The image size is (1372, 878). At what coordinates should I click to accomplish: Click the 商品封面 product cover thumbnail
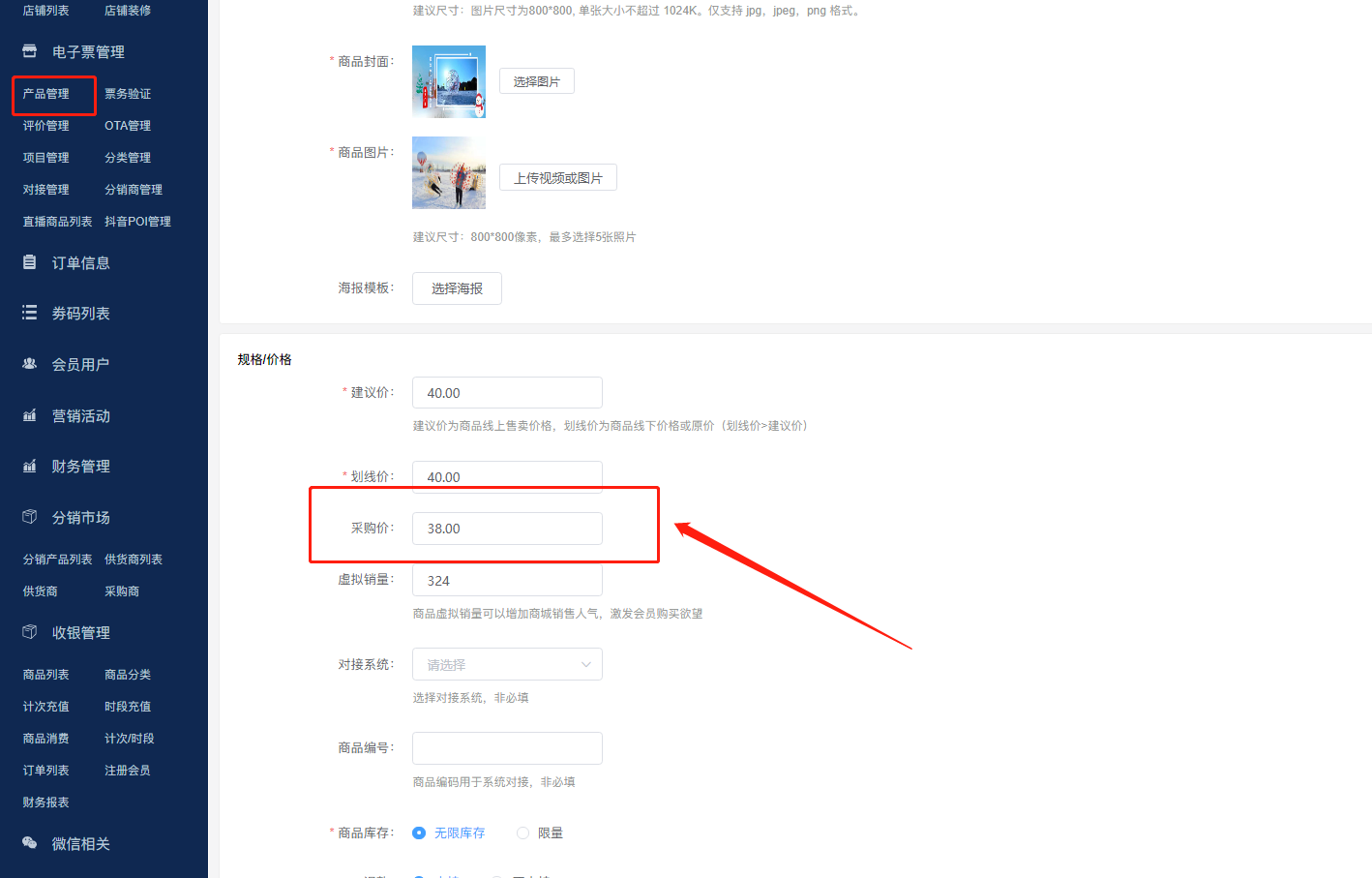coord(449,81)
